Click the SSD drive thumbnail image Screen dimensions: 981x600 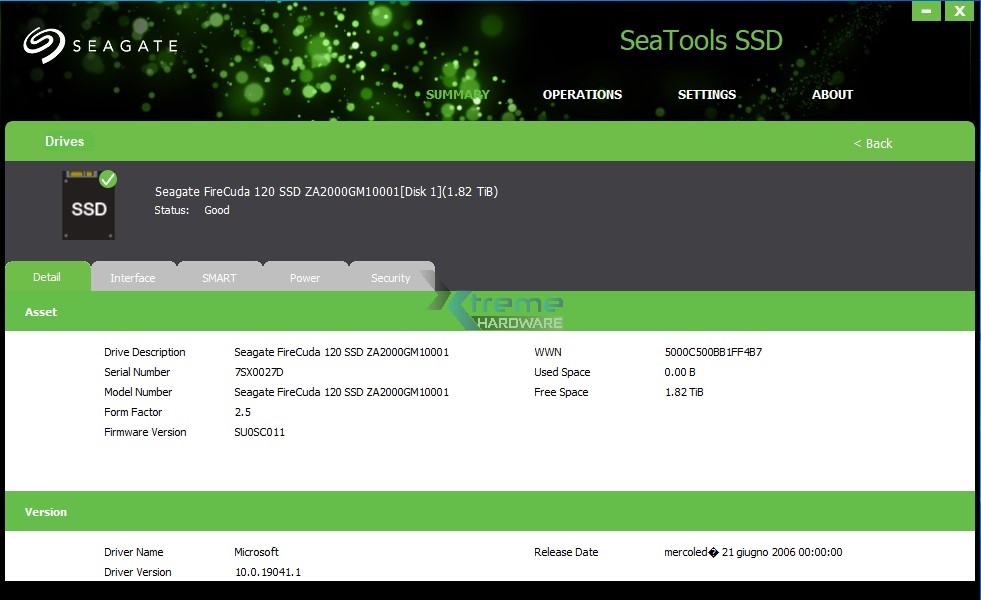[x=88, y=204]
